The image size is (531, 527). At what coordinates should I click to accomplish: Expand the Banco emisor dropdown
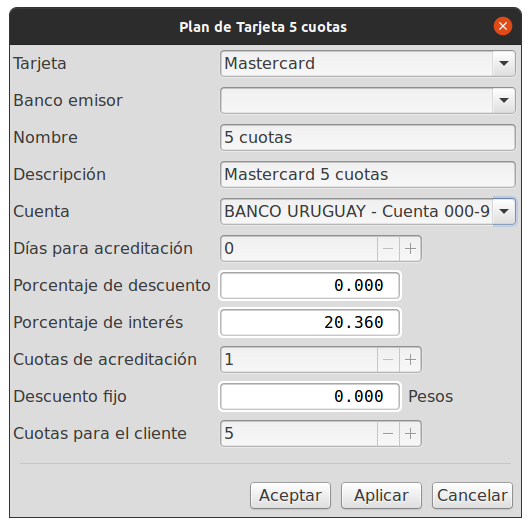coord(504,101)
